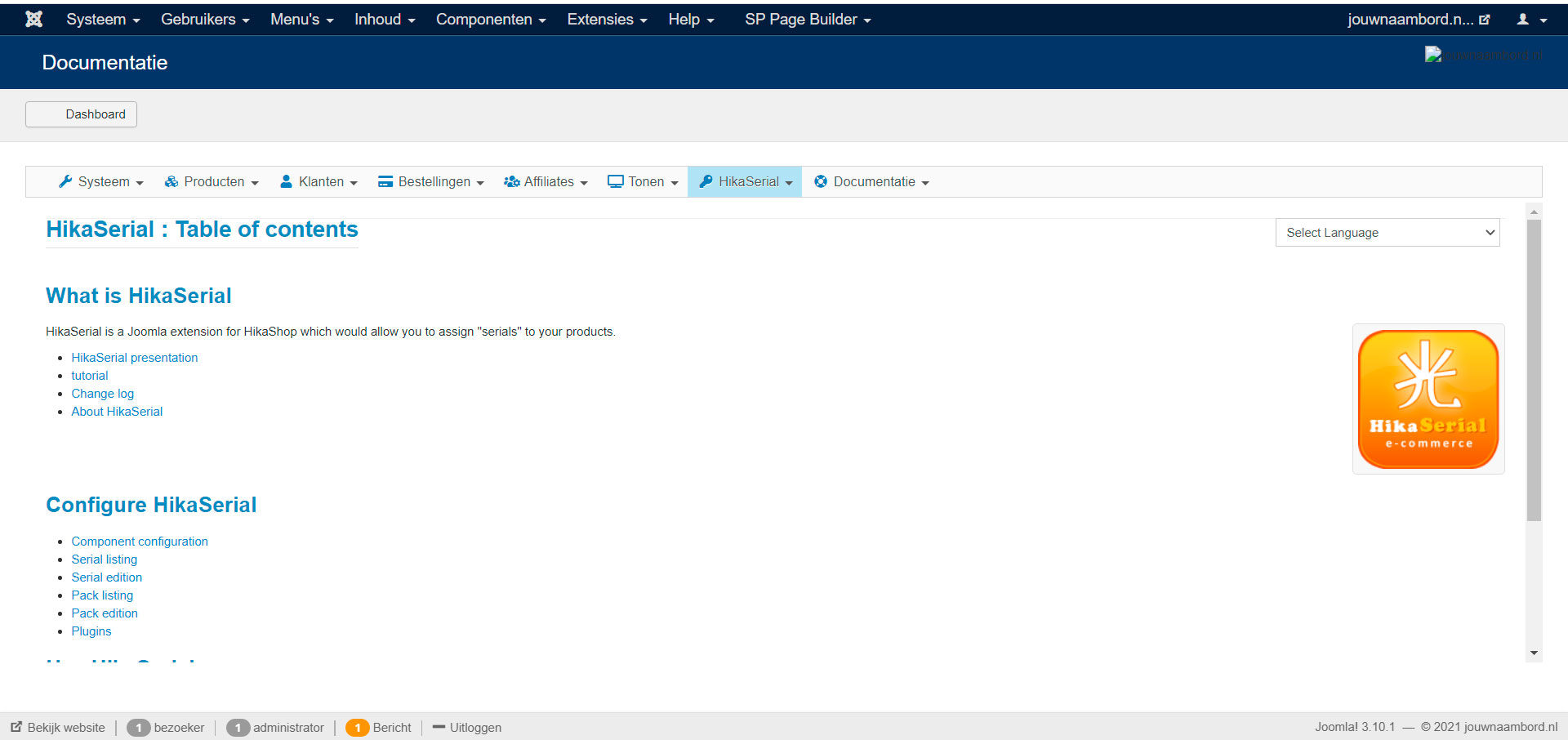
Task: Open the About HikaSerial link
Action: click(117, 412)
